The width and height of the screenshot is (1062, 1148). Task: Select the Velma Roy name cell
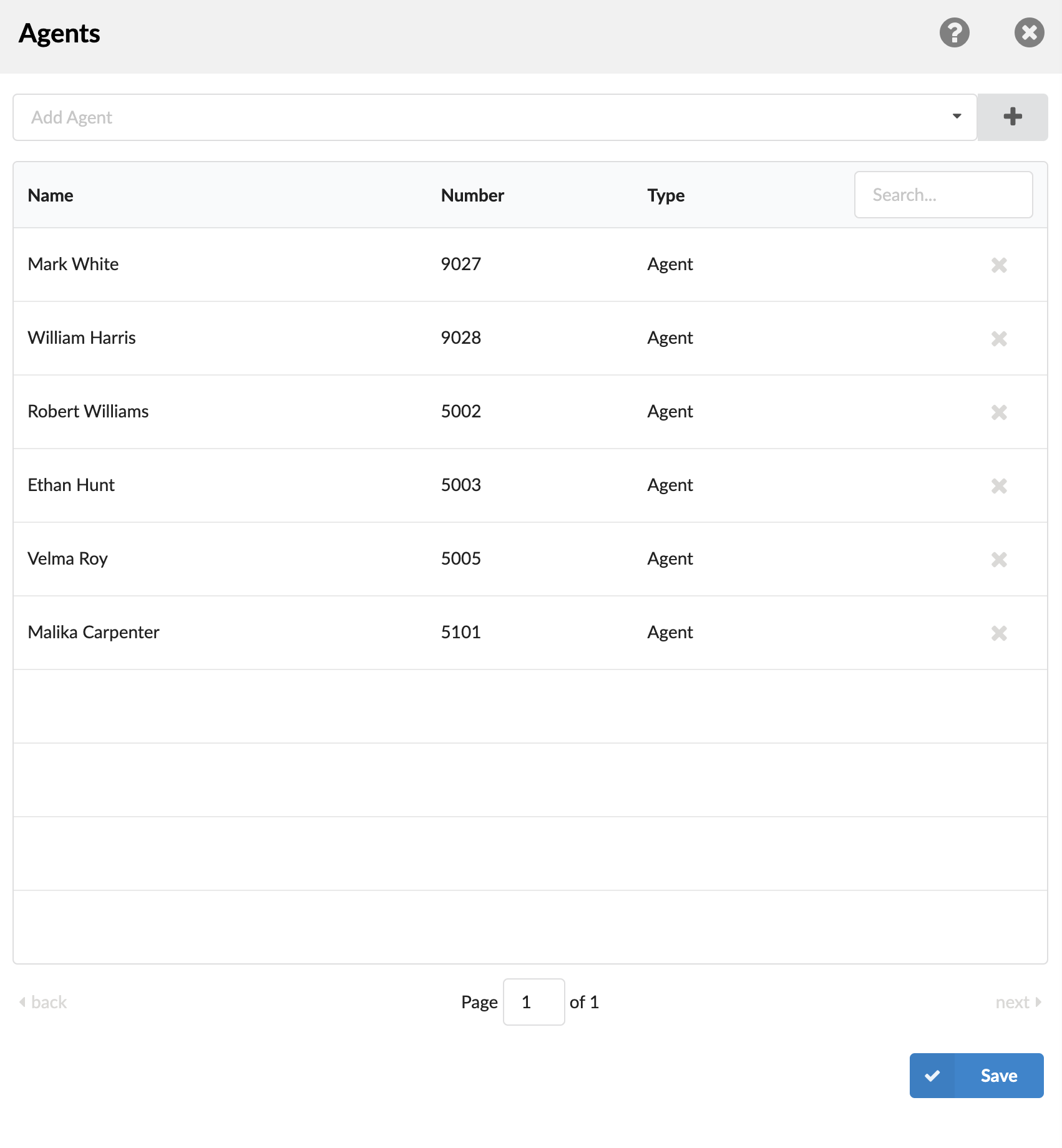tap(68, 558)
